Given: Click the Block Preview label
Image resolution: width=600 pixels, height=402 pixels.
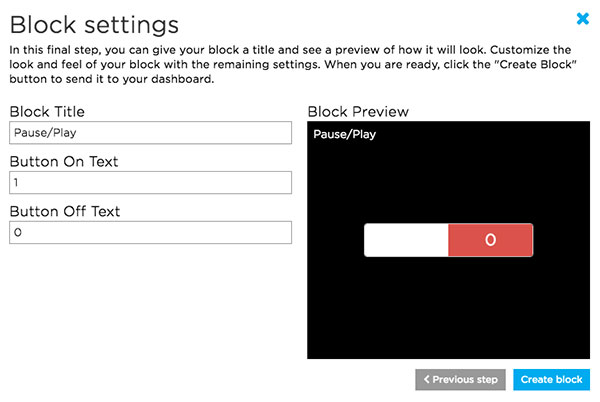Looking at the screenshot, I should pyautogui.click(x=358, y=111).
